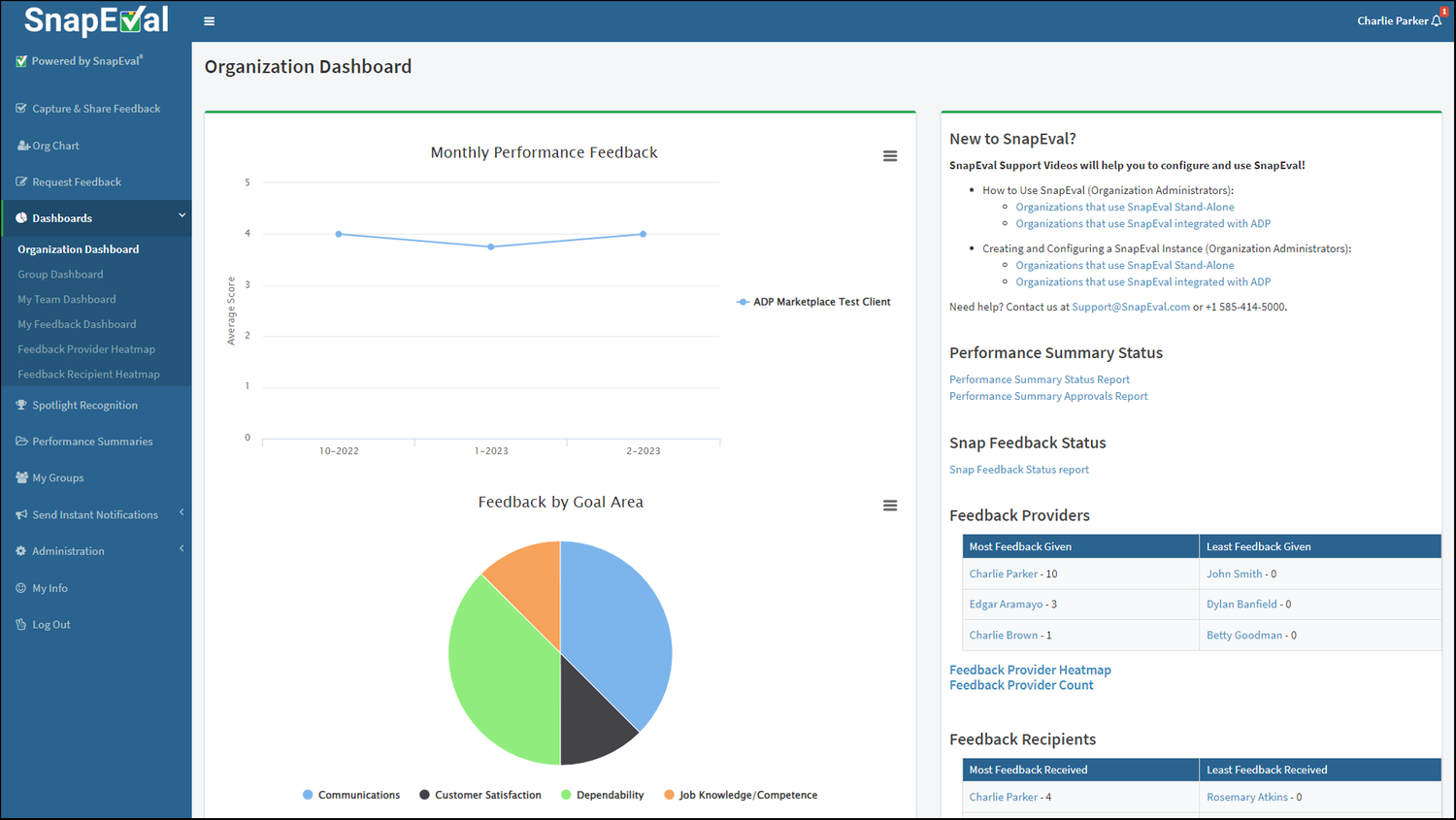
Task: Collapse the Dashboards menu chevron
Action: [182, 215]
